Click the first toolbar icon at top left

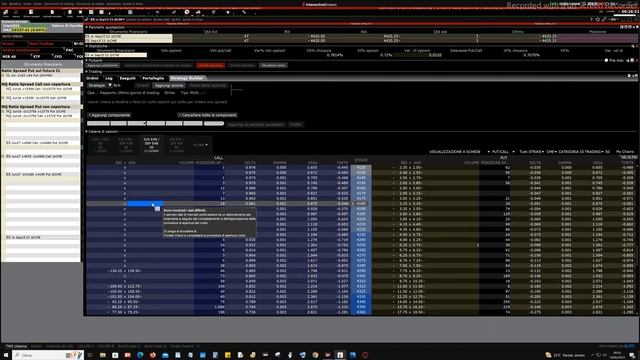click(x=6, y=13)
